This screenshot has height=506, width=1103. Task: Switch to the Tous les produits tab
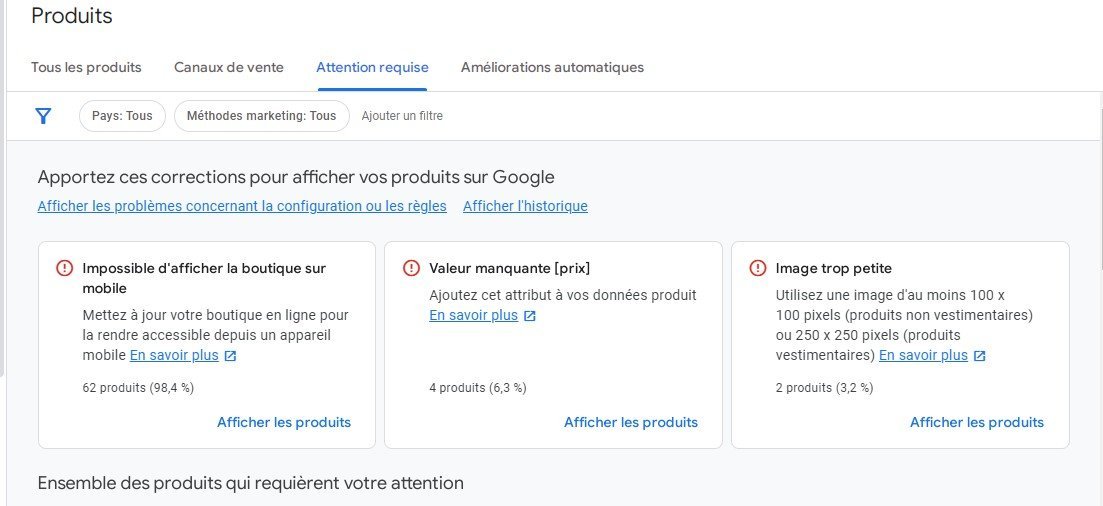[87, 68]
